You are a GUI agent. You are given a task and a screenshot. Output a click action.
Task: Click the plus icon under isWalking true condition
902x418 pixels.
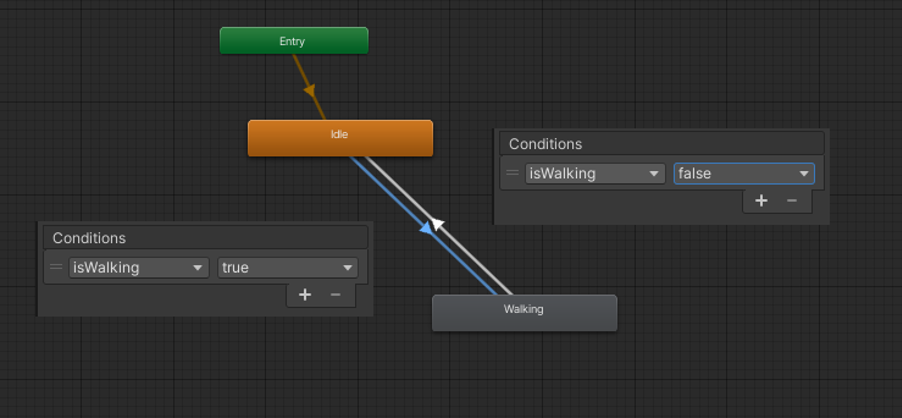(305, 295)
